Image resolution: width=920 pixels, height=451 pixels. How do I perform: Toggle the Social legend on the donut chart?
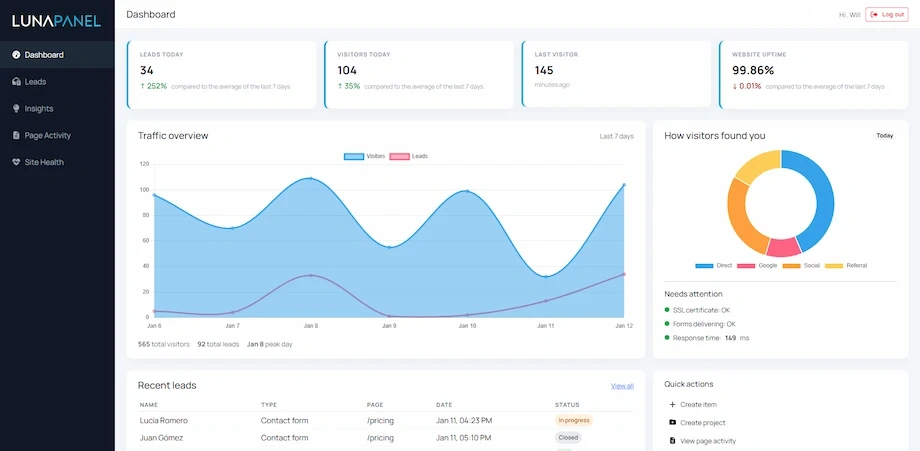pyautogui.click(x=801, y=266)
